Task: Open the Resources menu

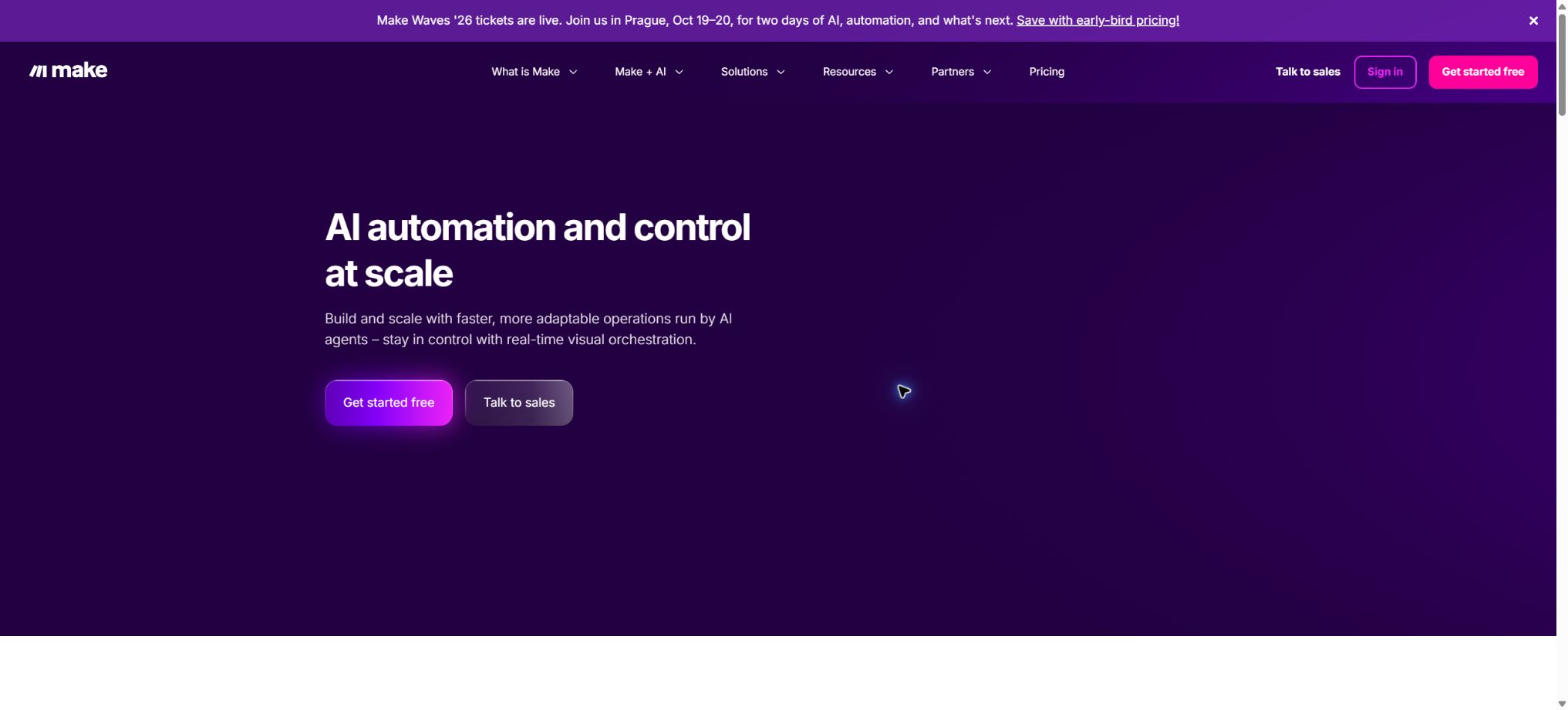Action: click(849, 72)
